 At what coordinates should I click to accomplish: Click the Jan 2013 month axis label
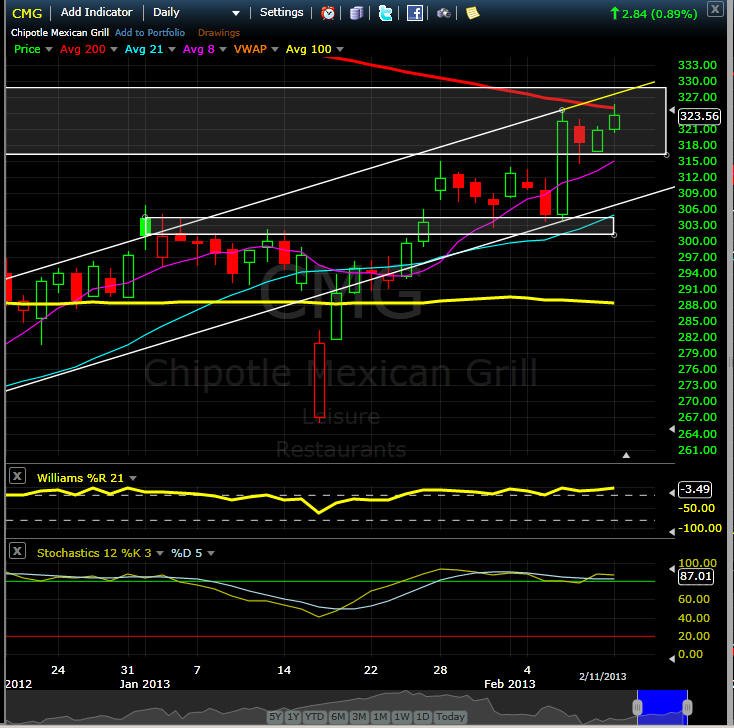coord(145,684)
